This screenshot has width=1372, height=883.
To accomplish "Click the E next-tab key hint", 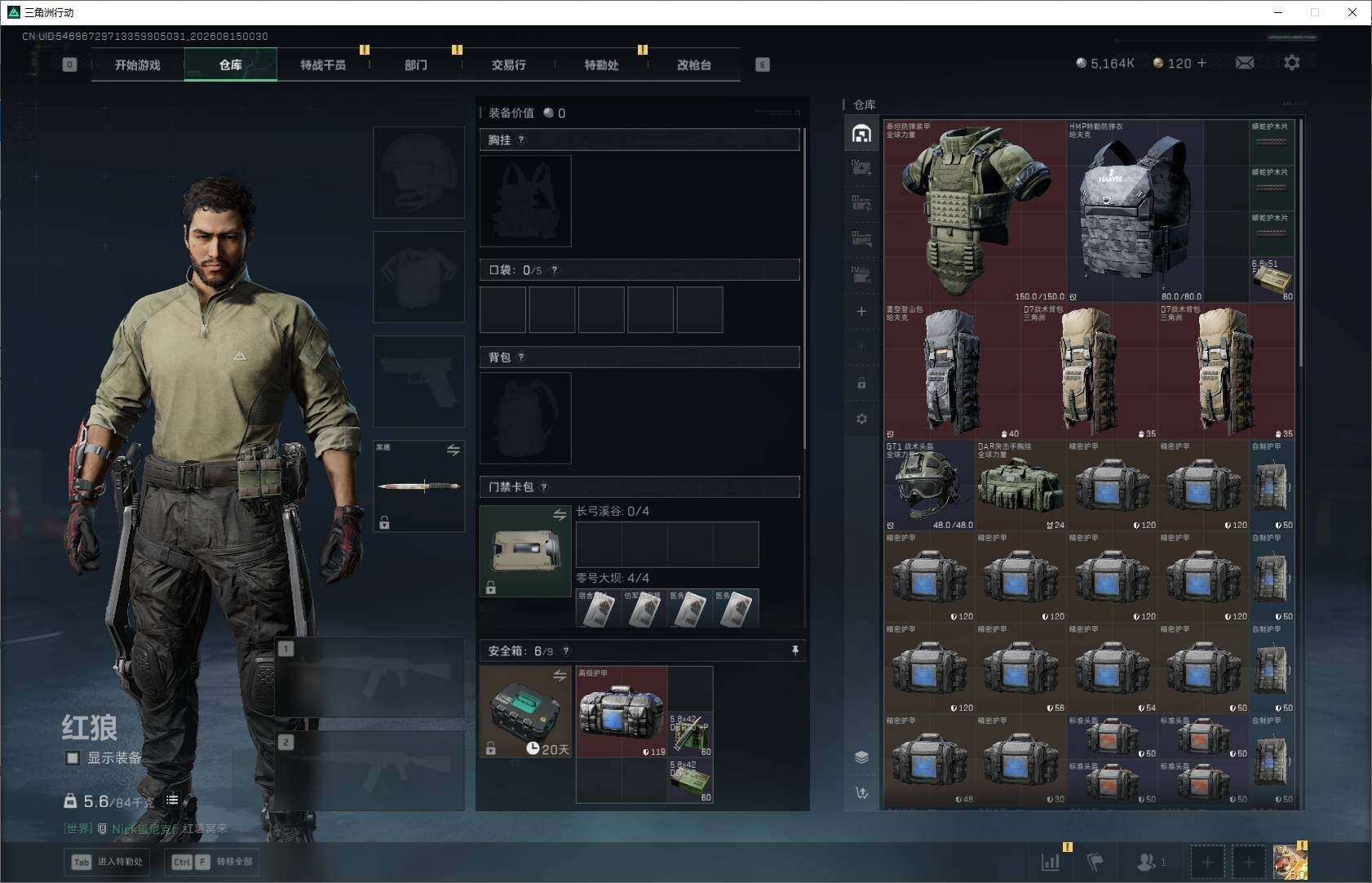I will pyautogui.click(x=763, y=64).
